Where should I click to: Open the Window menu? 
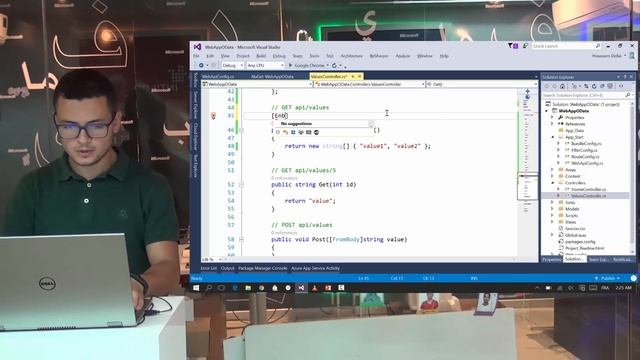tap(424, 56)
